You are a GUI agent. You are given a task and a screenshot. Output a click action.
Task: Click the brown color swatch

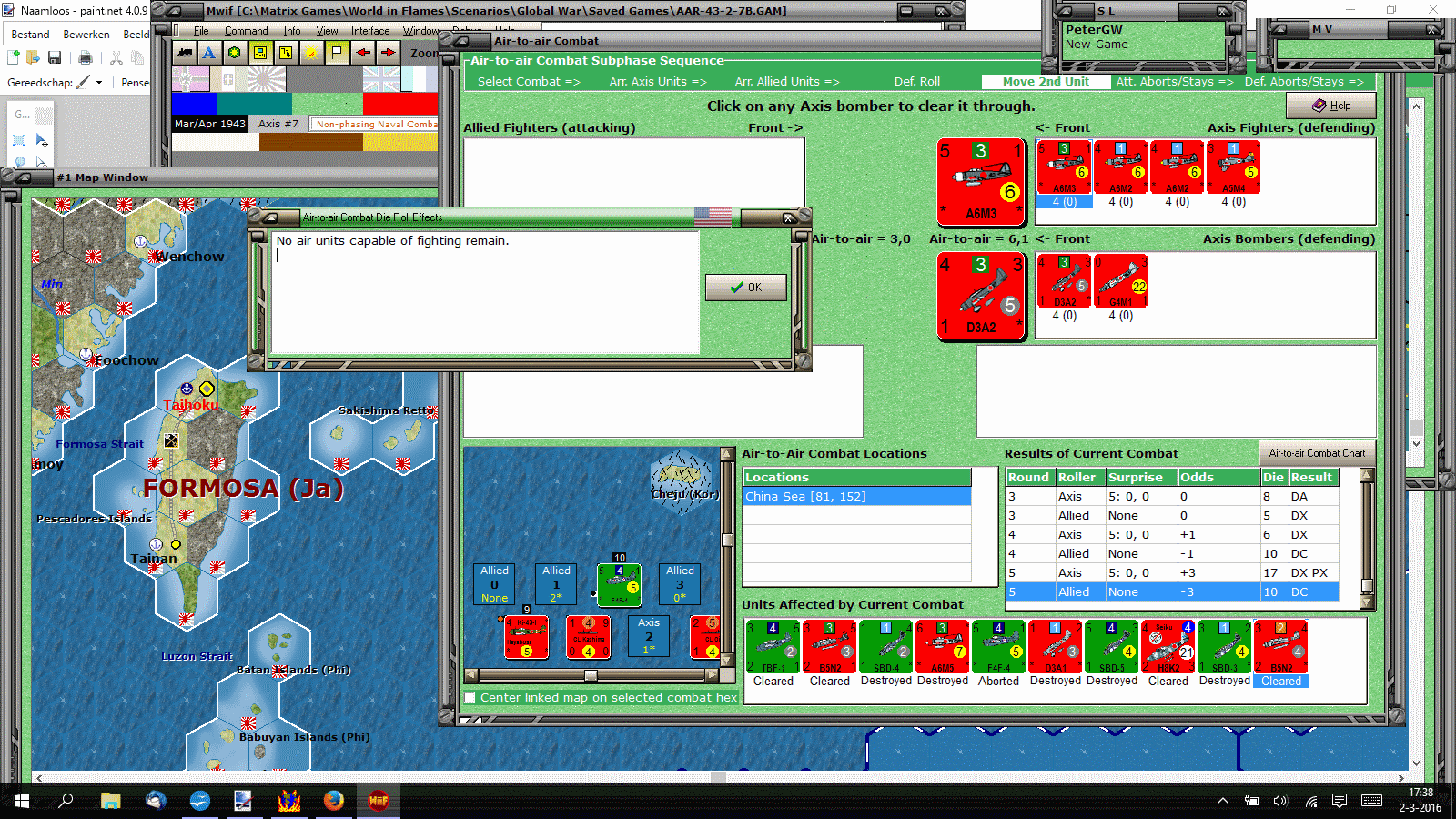pyautogui.click(x=311, y=142)
